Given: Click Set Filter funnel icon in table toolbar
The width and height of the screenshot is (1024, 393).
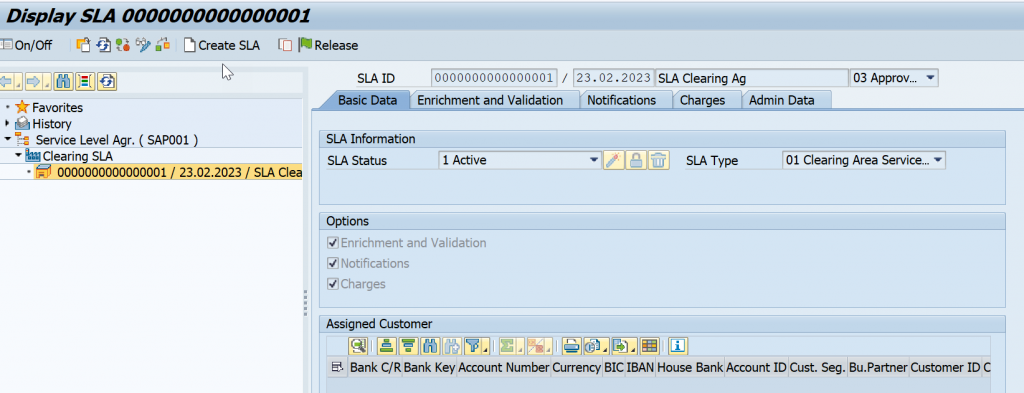Looking at the screenshot, I should (476, 346).
